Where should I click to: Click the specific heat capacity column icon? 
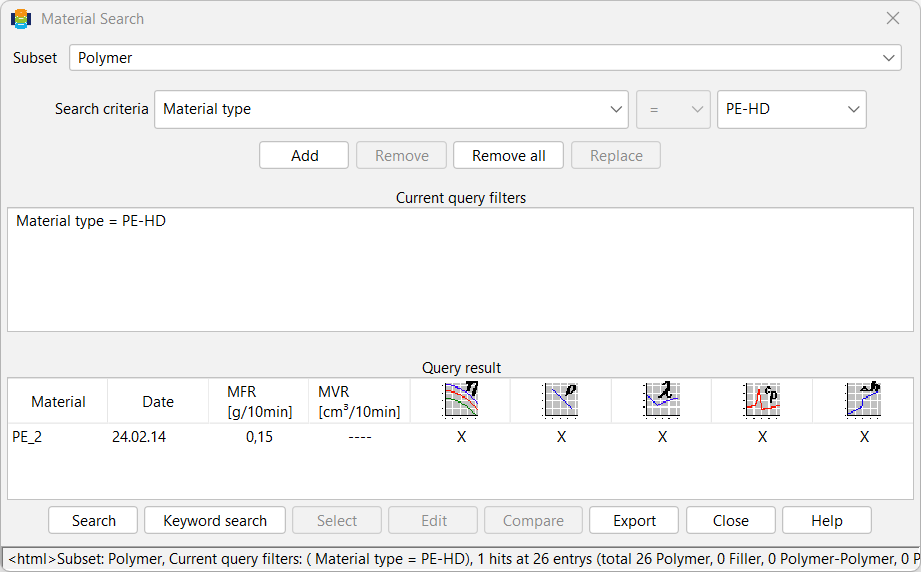pos(762,400)
